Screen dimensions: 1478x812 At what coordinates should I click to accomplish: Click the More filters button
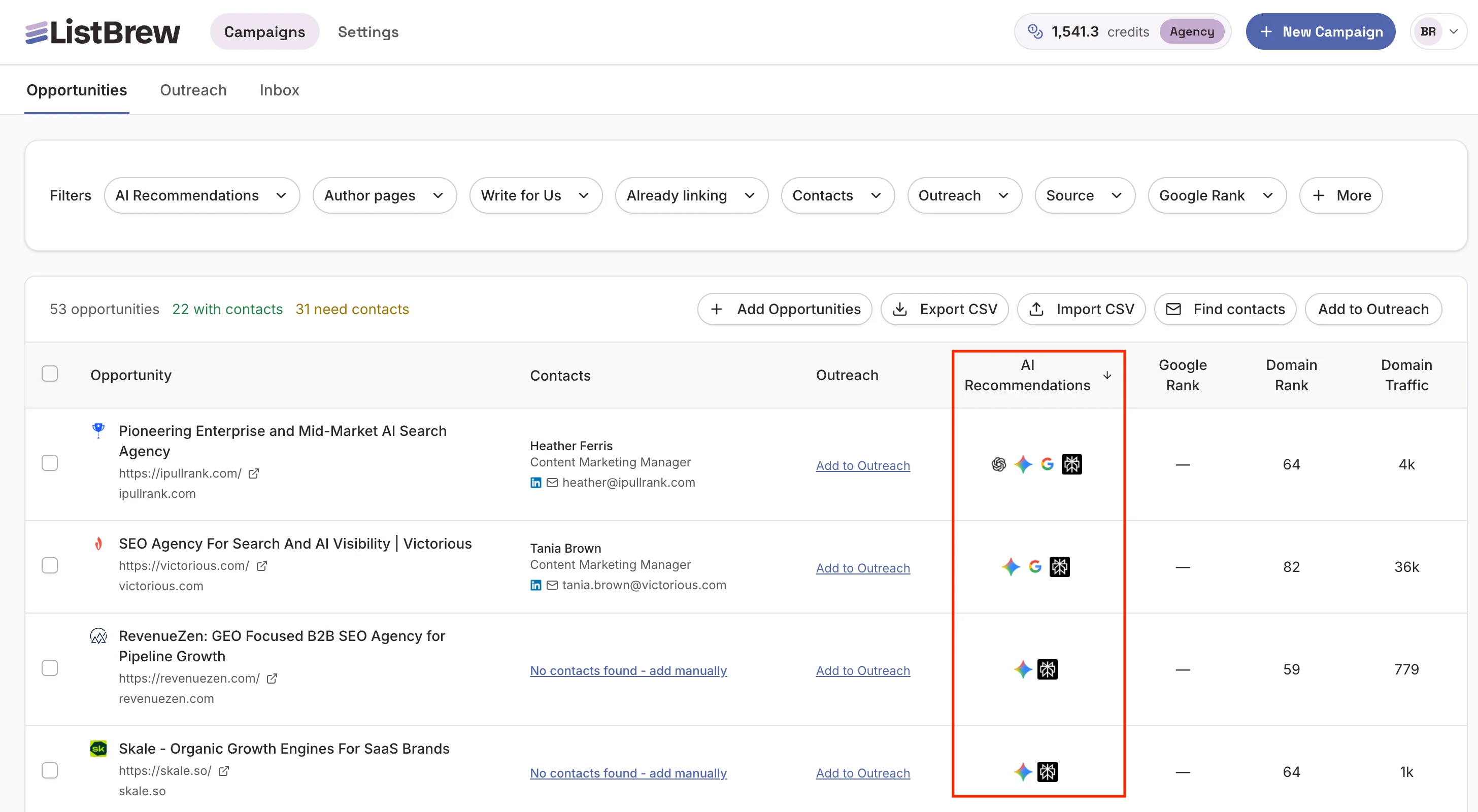[1341, 196]
